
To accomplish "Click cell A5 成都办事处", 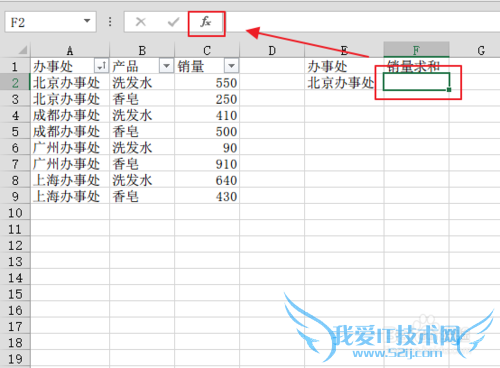I will click(70, 131).
